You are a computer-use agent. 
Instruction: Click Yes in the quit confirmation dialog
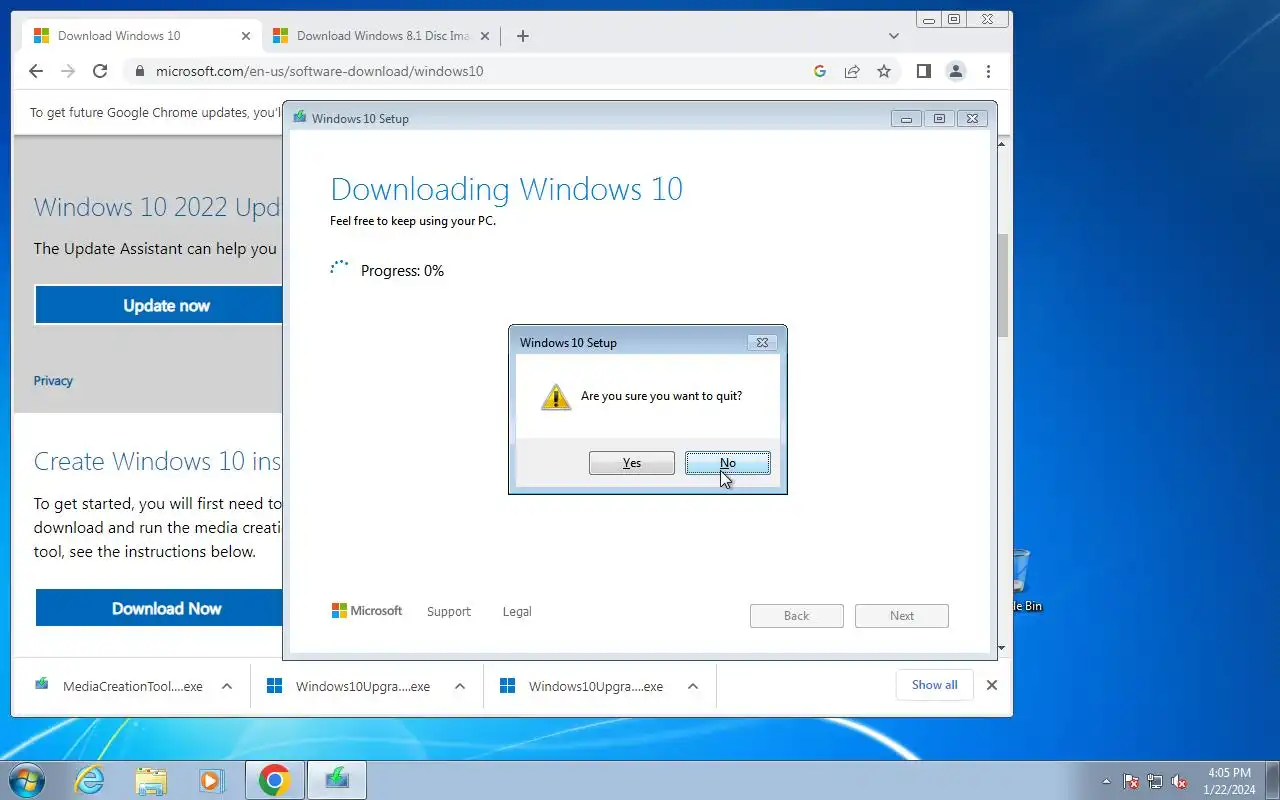(x=631, y=463)
